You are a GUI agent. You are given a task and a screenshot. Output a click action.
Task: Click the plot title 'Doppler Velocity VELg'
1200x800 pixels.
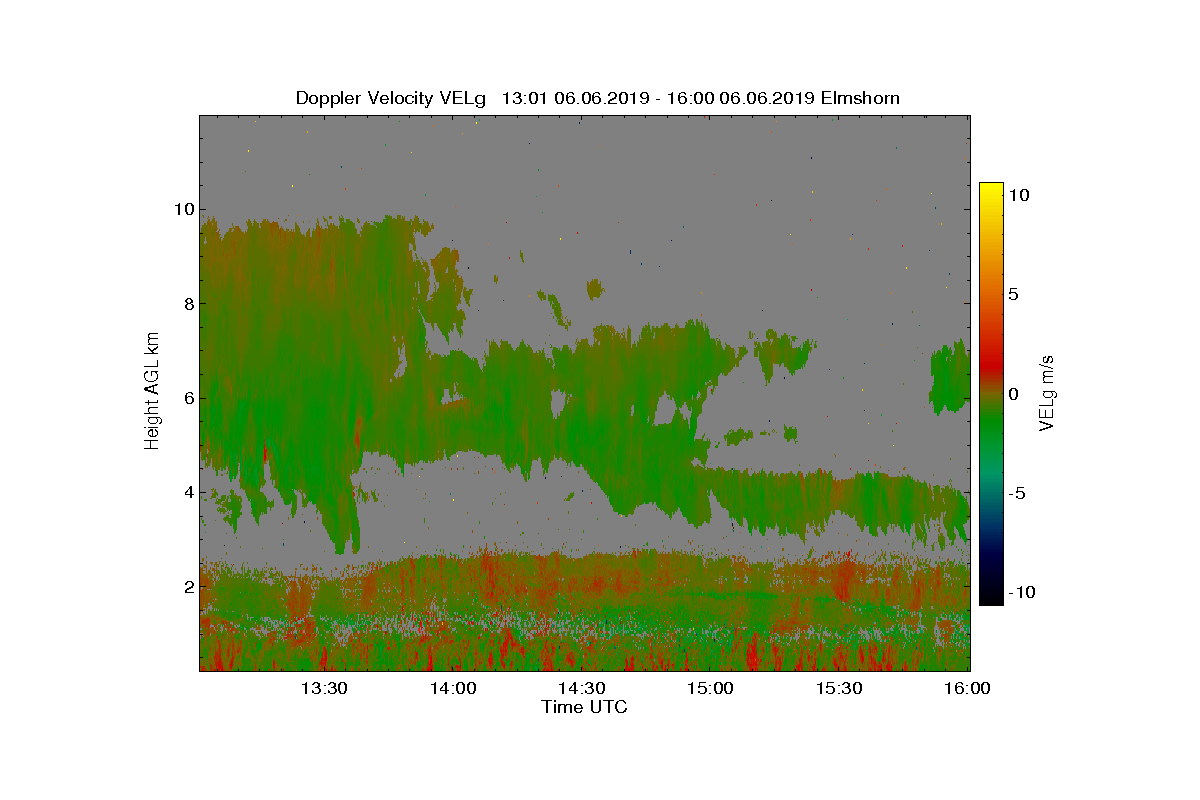click(390, 98)
